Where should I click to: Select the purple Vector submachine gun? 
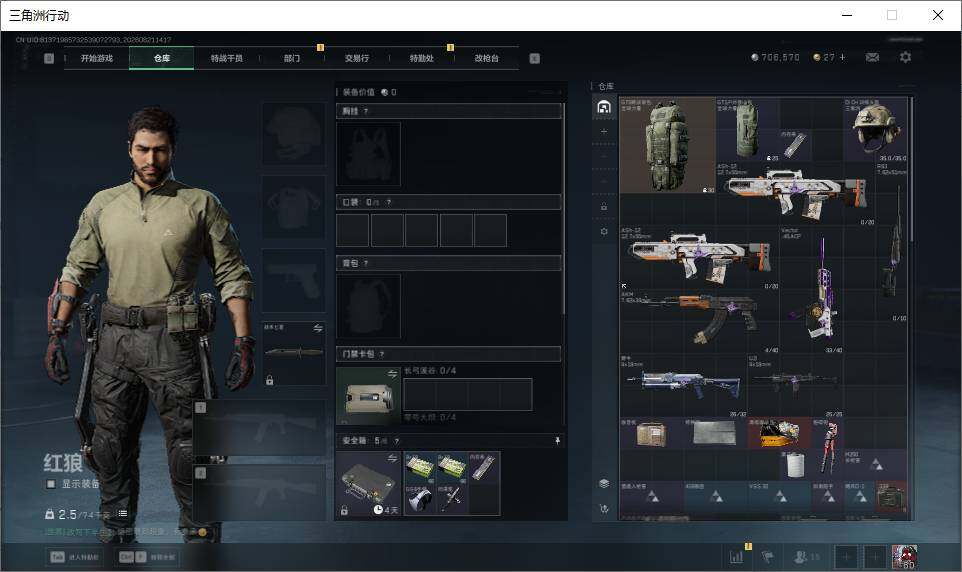(812, 290)
